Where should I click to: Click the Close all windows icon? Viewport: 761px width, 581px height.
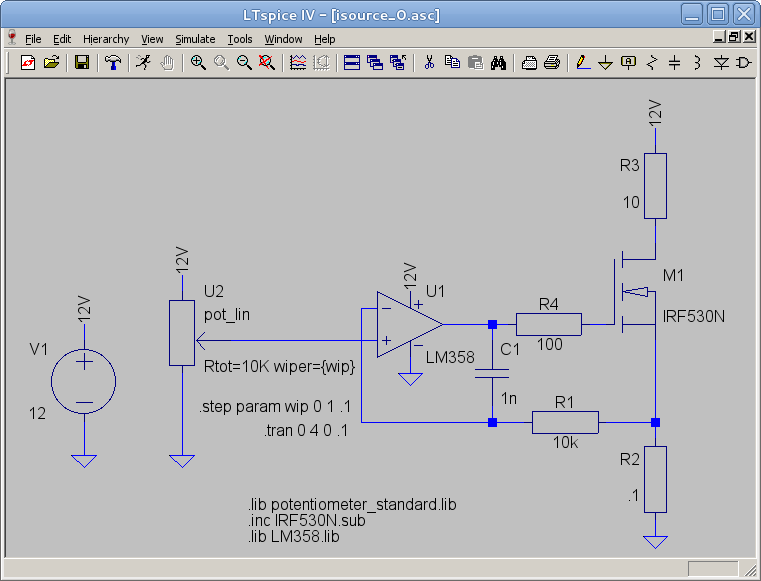[x=398, y=63]
